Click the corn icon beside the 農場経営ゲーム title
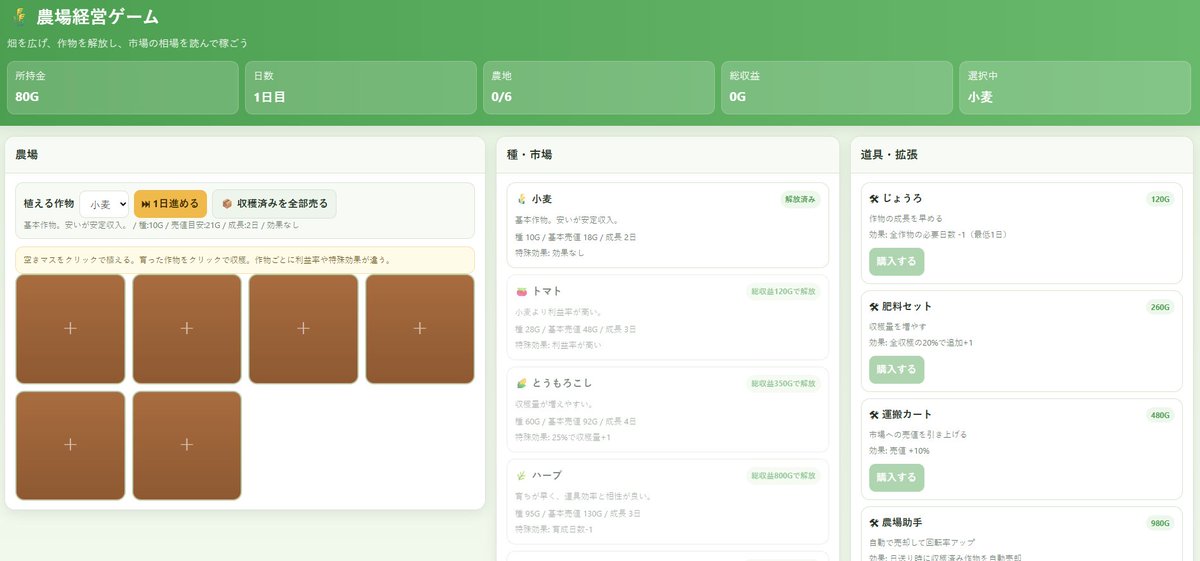Screen dimensions: 1200x561 (19, 17)
